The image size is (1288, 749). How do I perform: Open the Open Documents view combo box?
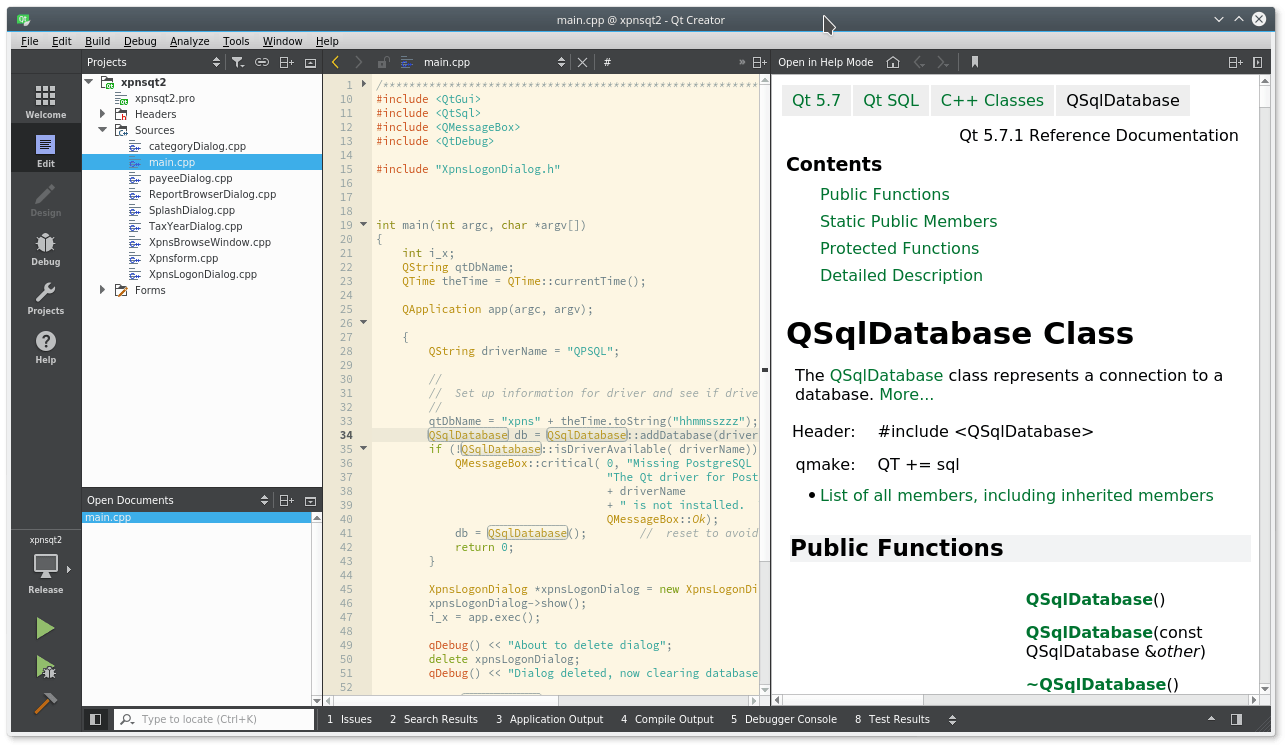[x=178, y=500]
